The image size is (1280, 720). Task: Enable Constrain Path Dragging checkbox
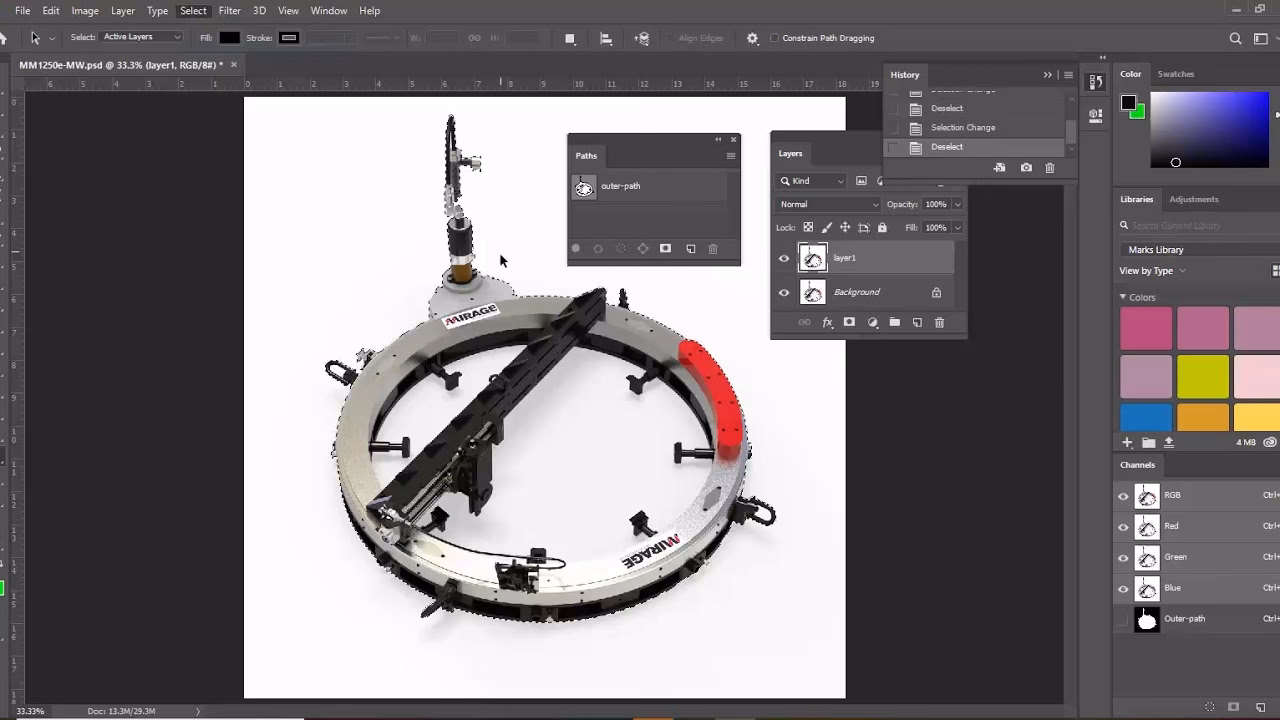[x=774, y=38]
